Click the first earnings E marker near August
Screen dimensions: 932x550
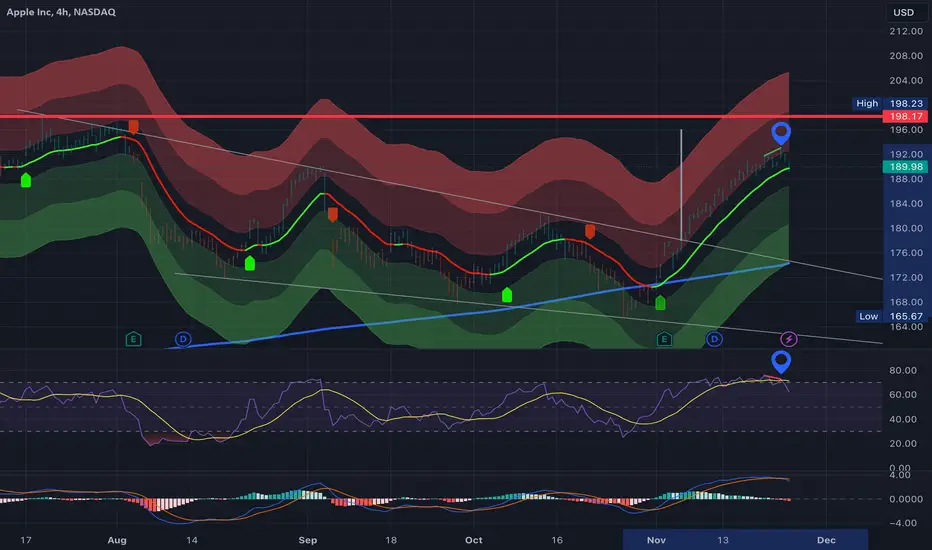point(133,340)
